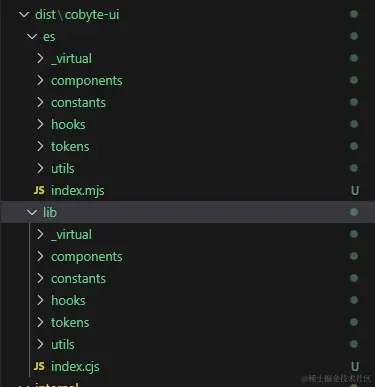Click the git status dot beside es folder
375x387 pixels.
[x=354, y=36]
